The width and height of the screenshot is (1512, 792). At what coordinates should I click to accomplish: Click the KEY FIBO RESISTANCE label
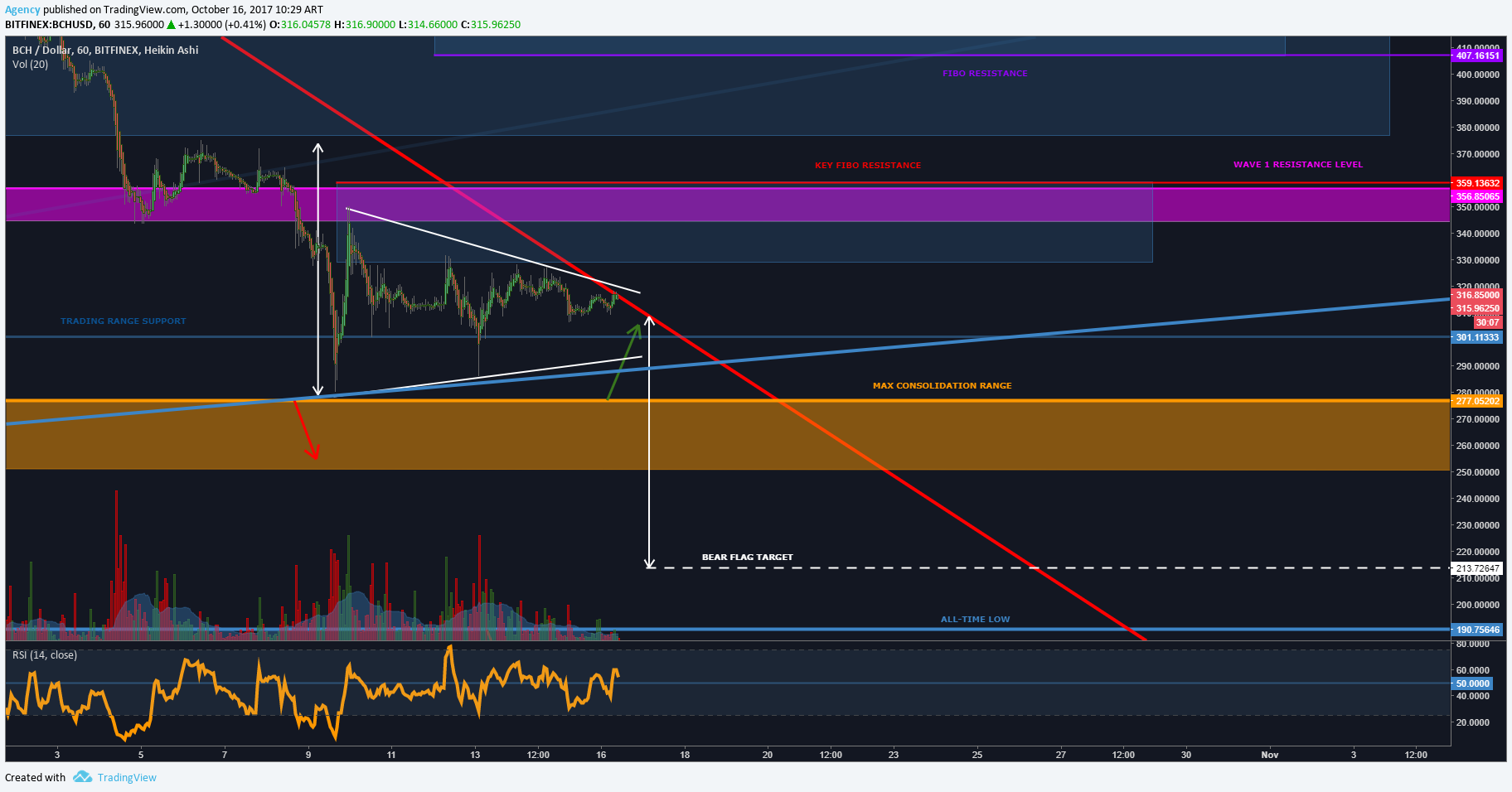point(868,166)
